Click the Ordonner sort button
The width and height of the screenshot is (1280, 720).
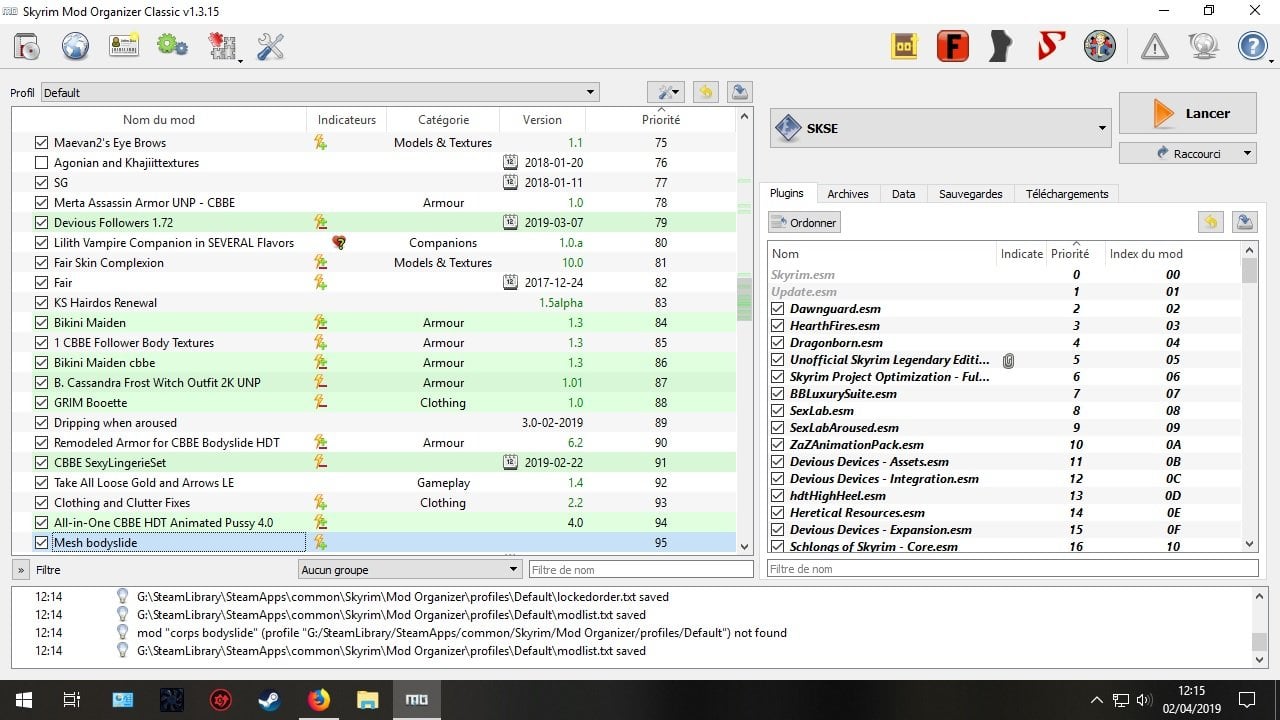[x=804, y=222]
